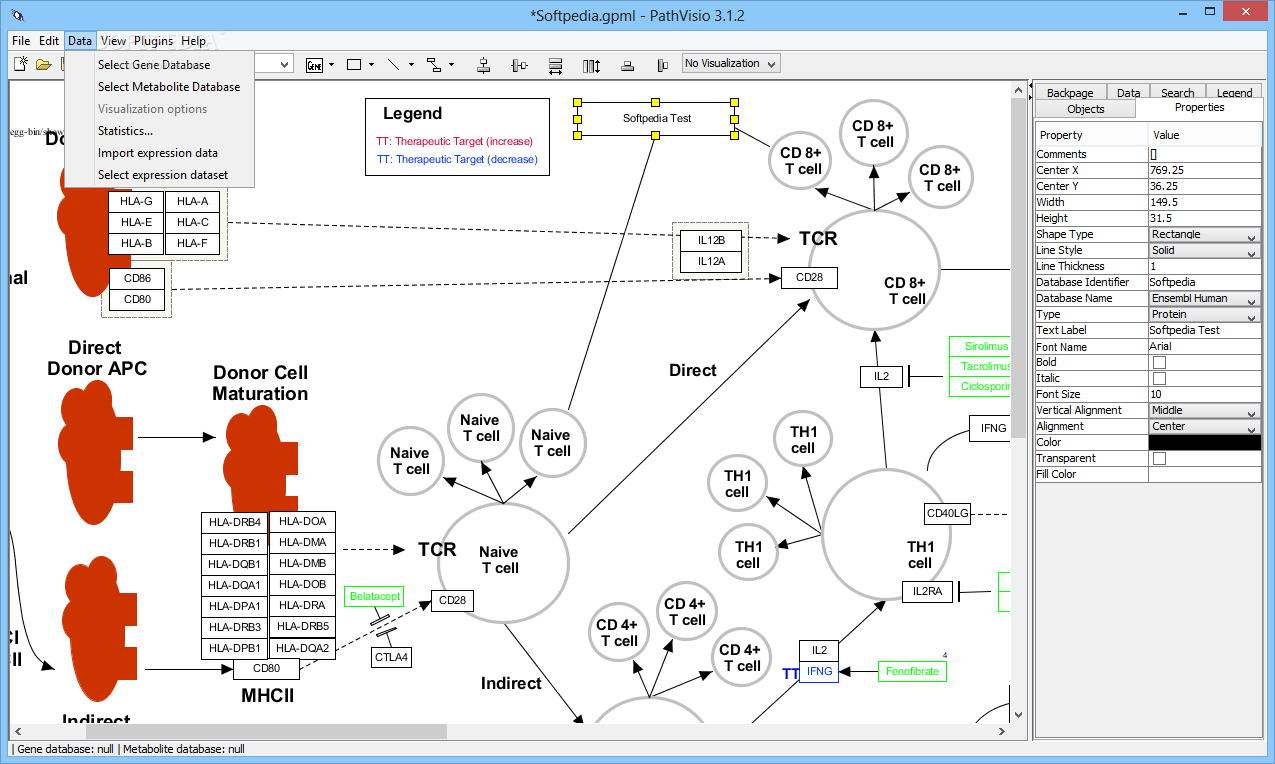The width and height of the screenshot is (1275, 764).
Task: Click the Property column header
Action: (x=1091, y=135)
